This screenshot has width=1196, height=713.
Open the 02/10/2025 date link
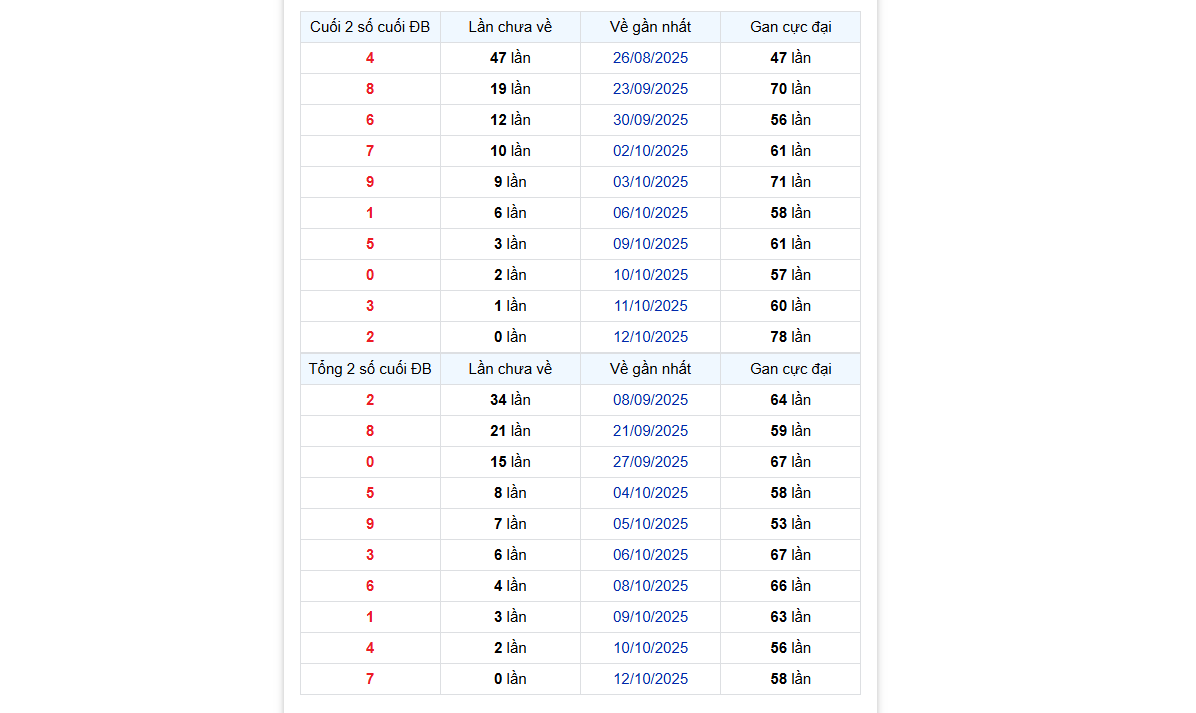click(650, 151)
